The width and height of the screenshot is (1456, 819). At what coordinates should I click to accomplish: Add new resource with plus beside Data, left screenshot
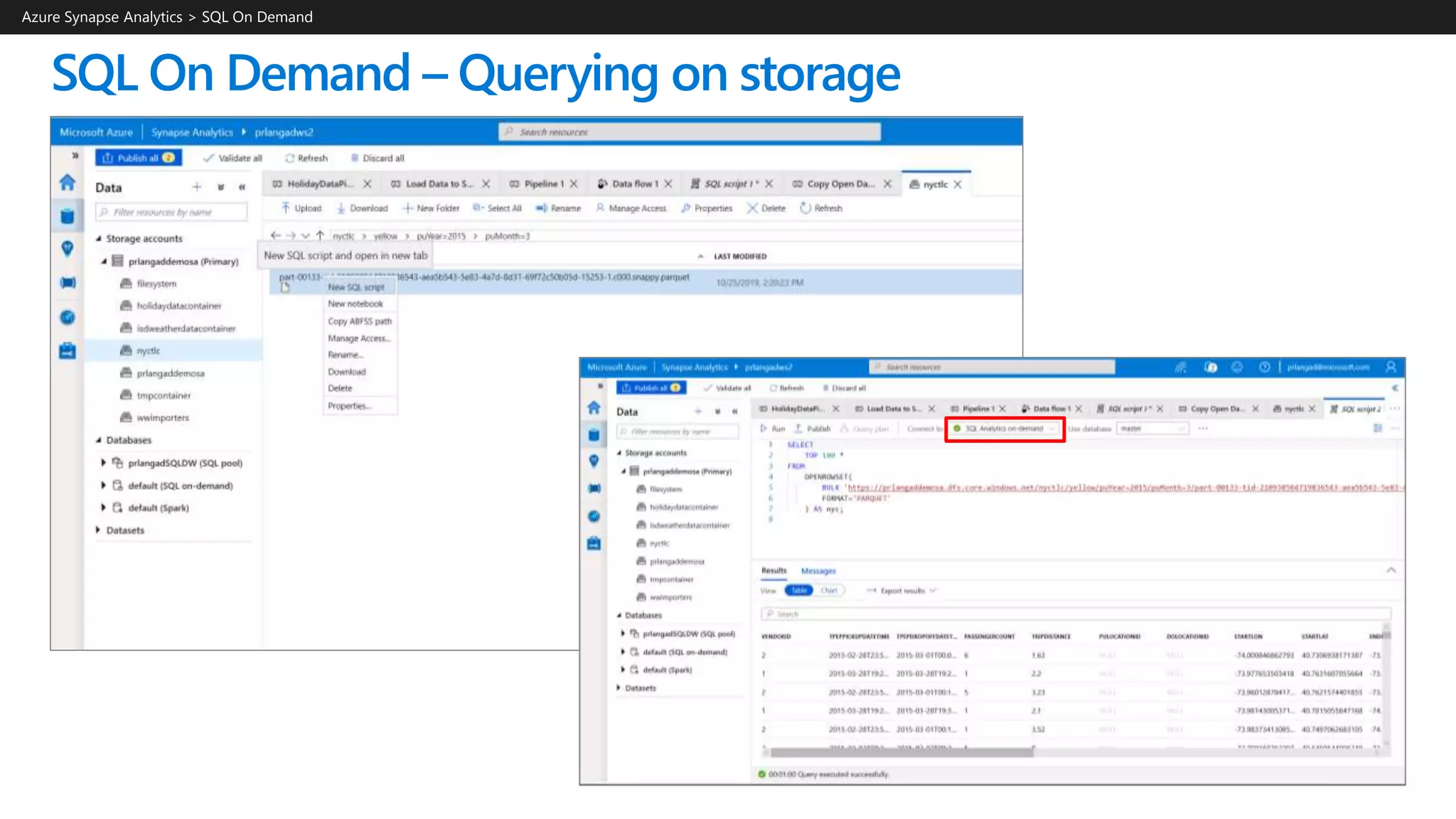(x=197, y=187)
